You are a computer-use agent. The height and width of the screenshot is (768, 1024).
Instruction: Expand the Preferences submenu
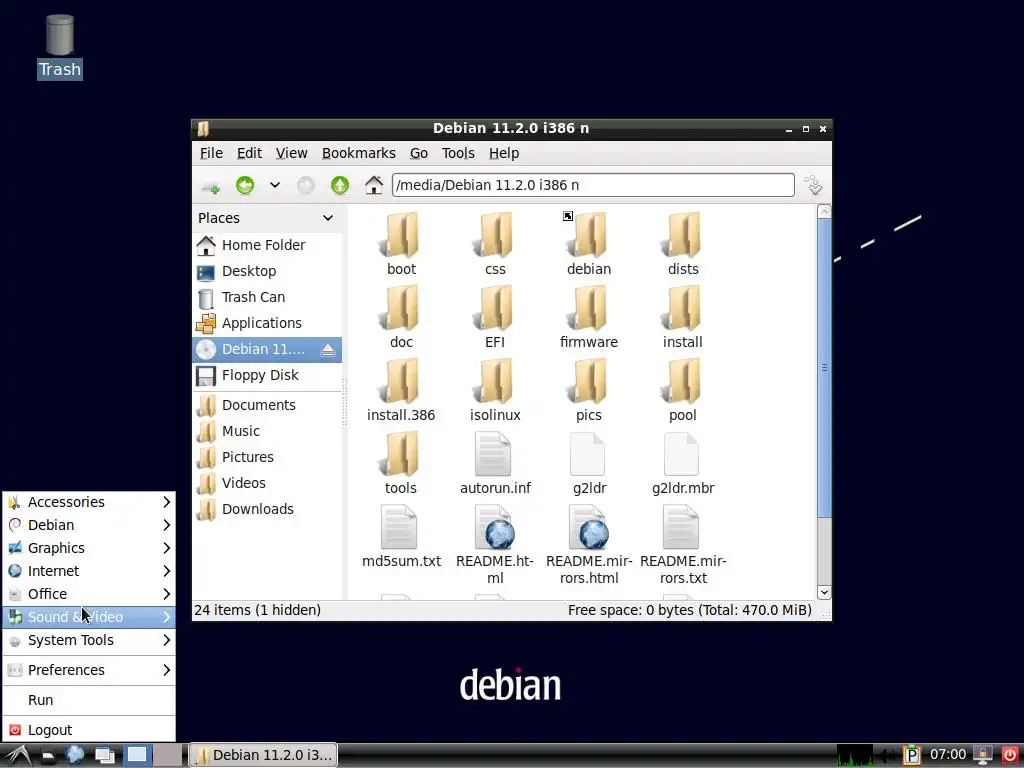tap(89, 670)
